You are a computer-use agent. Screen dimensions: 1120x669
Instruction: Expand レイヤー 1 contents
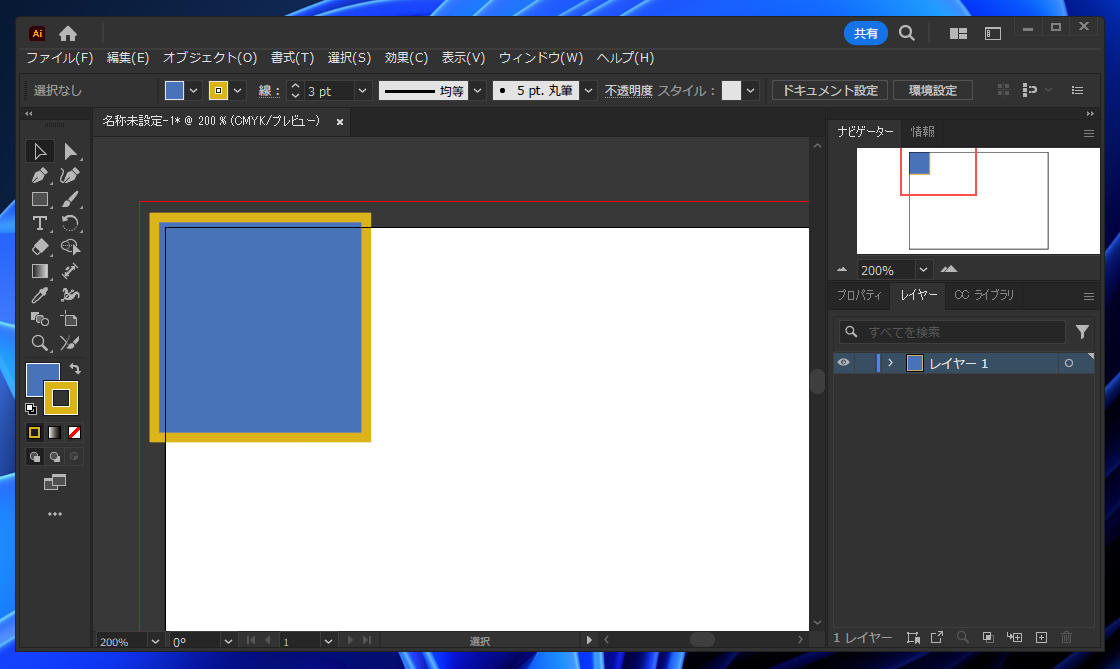(x=890, y=363)
